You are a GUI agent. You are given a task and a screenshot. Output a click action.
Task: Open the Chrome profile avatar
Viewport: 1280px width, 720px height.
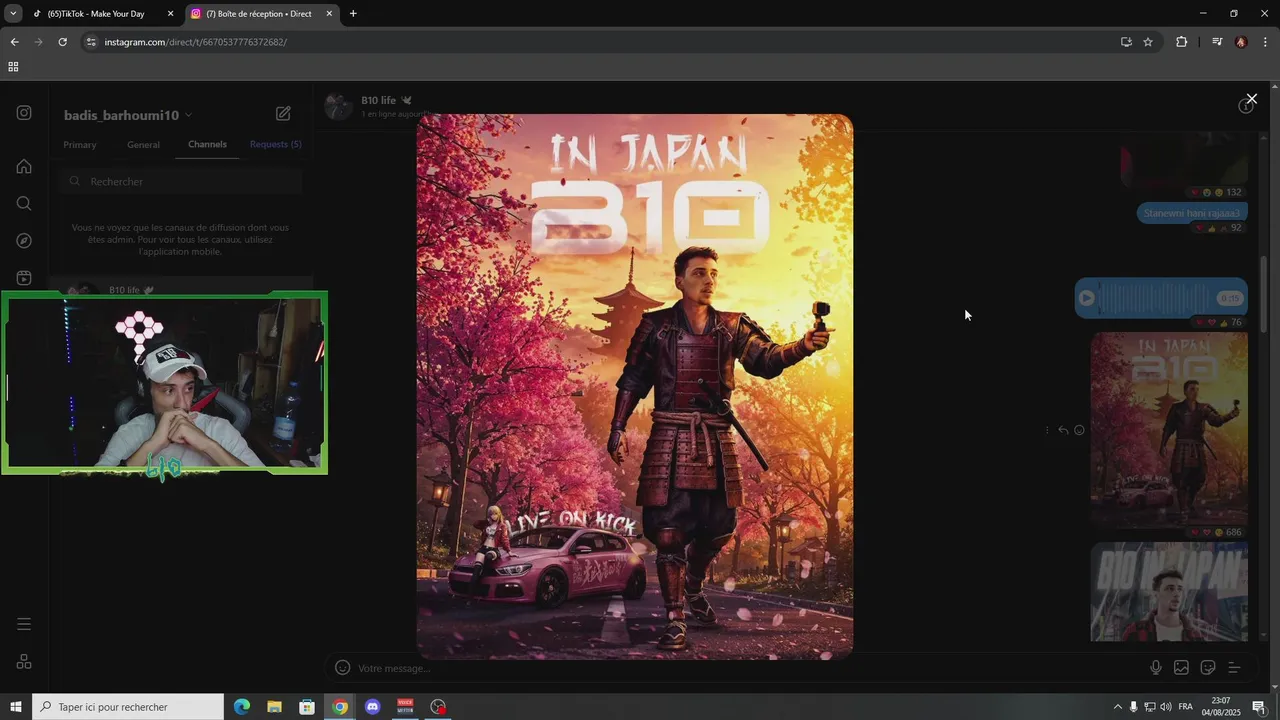click(x=1241, y=42)
